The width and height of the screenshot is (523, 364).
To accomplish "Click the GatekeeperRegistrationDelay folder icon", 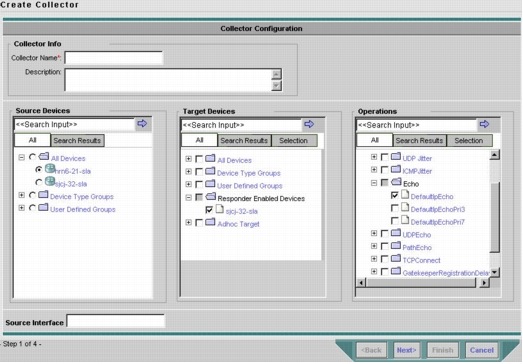I will tap(396, 271).
